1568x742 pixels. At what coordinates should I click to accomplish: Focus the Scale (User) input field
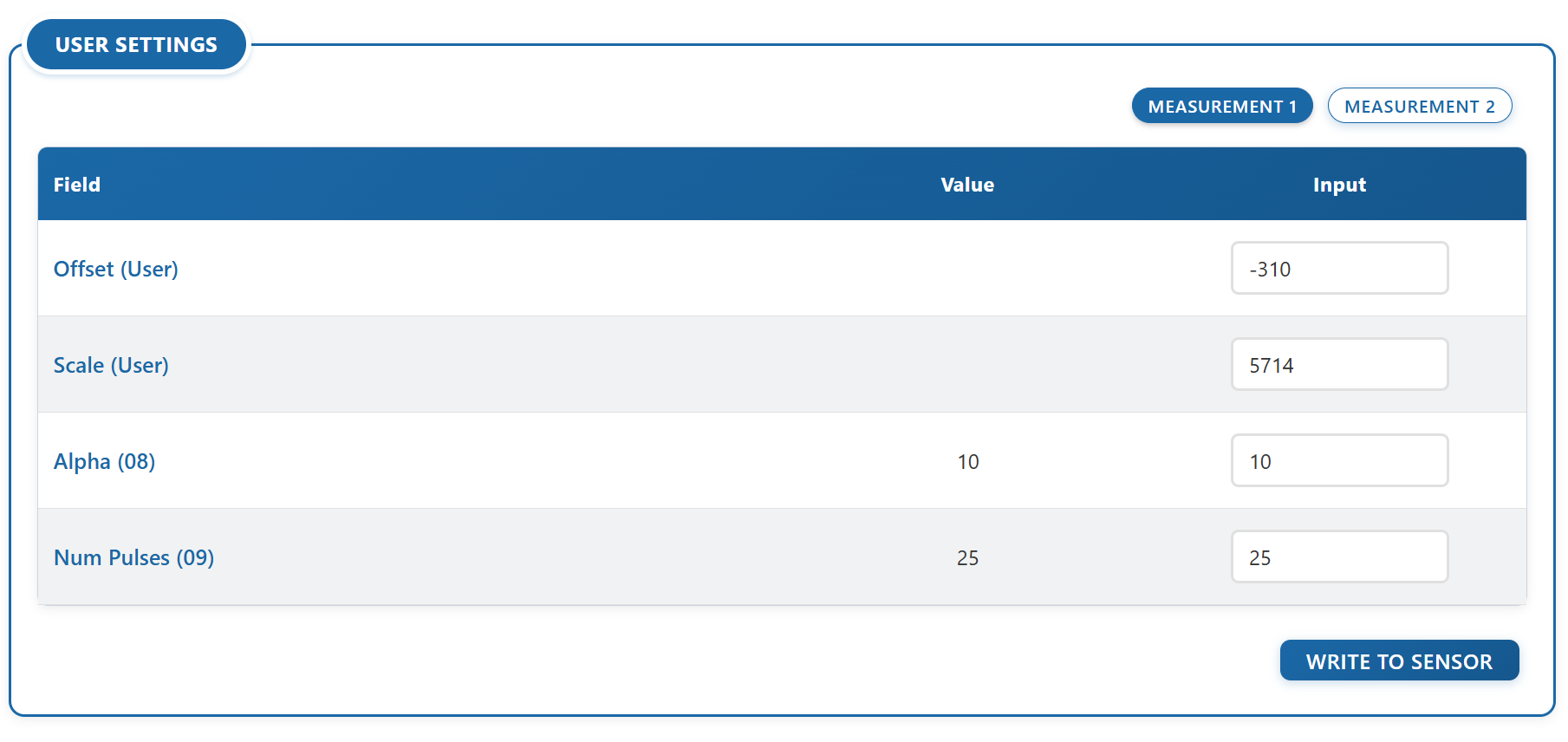coord(1338,365)
